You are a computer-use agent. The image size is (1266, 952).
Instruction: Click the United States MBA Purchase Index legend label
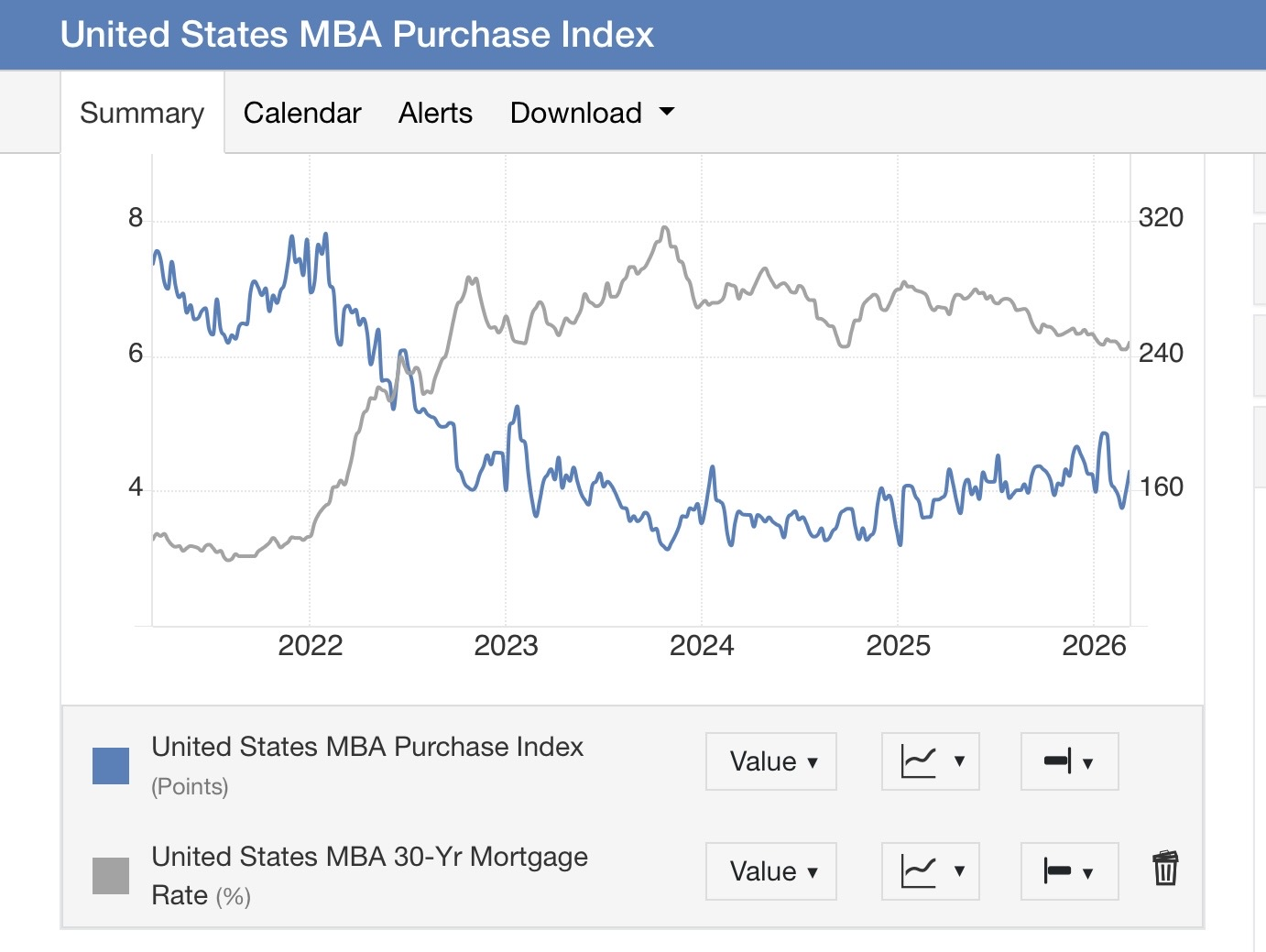(367, 747)
